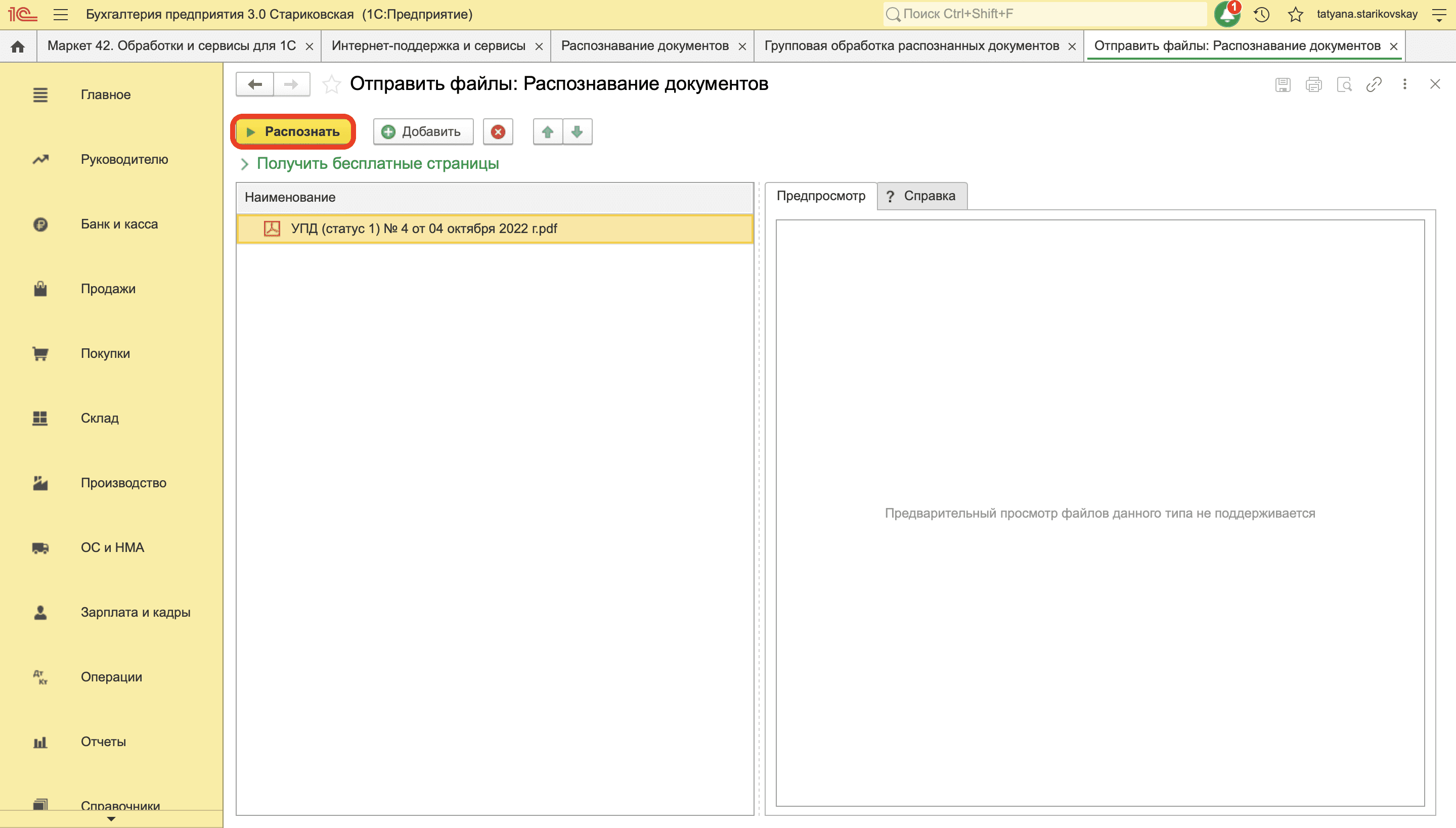Go forward with the right arrow button

(x=291, y=84)
